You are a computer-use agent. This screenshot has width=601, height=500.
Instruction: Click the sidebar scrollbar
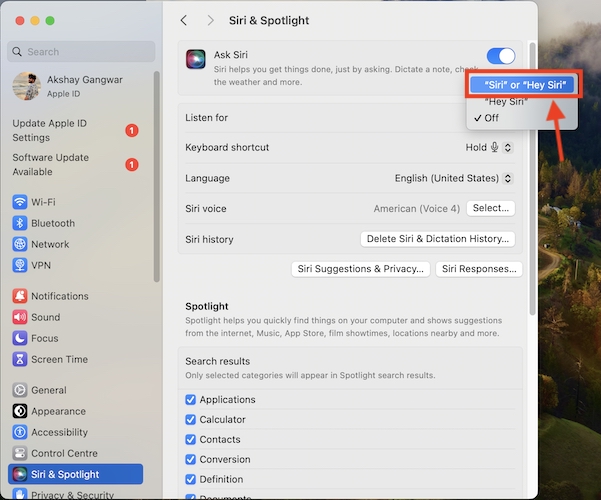(x=156, y=176)
